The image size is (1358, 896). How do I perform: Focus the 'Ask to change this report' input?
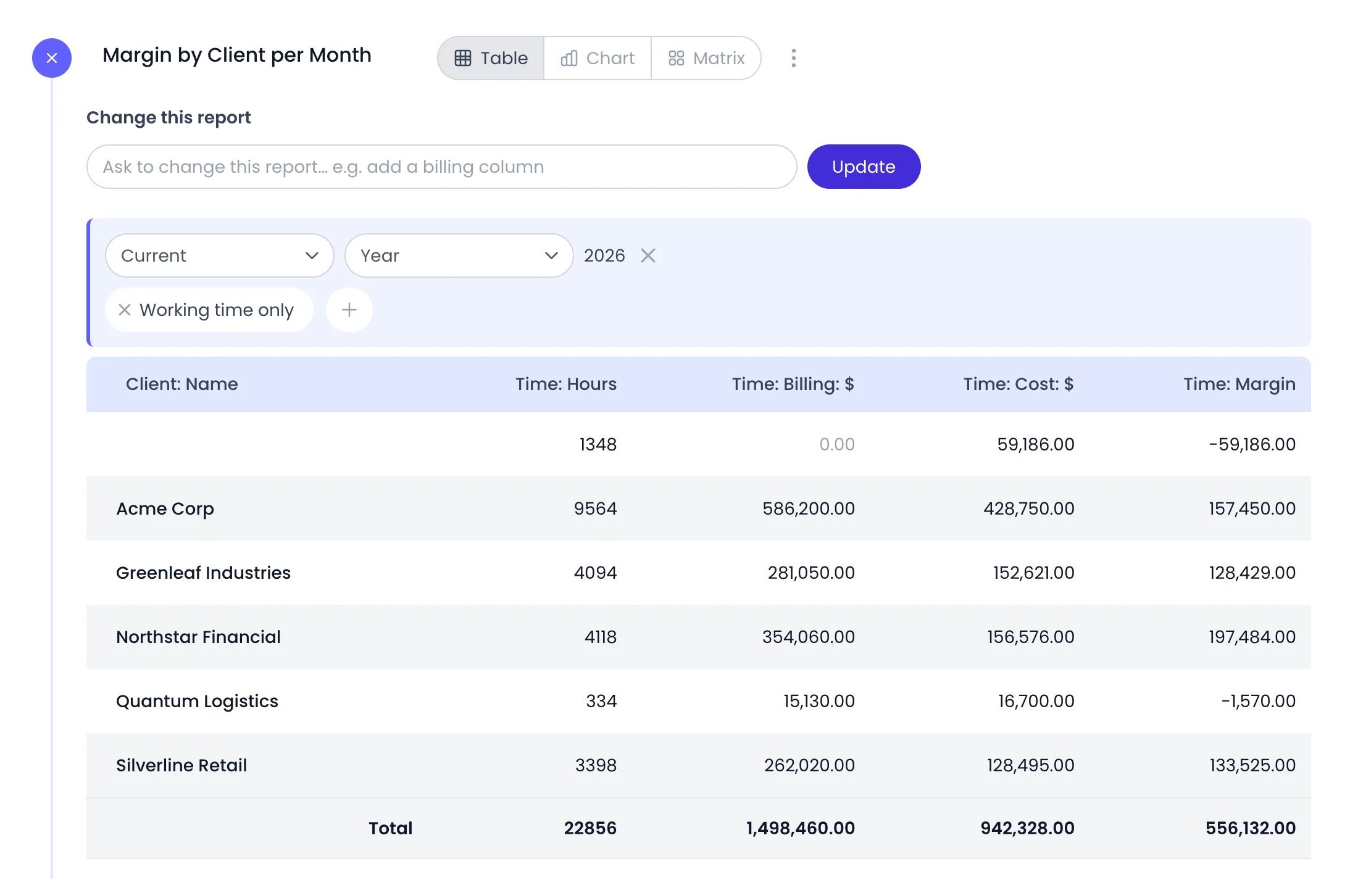(x=442, y=167)
